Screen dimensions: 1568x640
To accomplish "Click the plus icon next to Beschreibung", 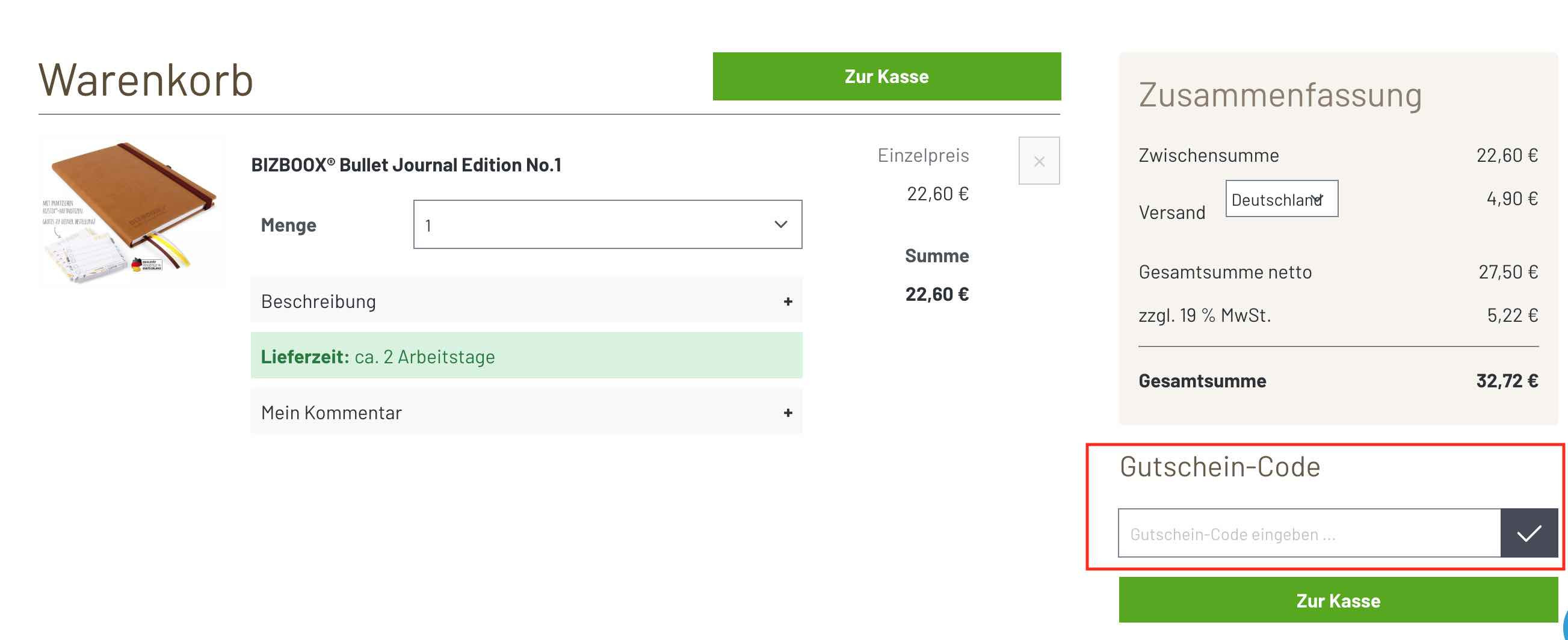I will pos(788,301).
